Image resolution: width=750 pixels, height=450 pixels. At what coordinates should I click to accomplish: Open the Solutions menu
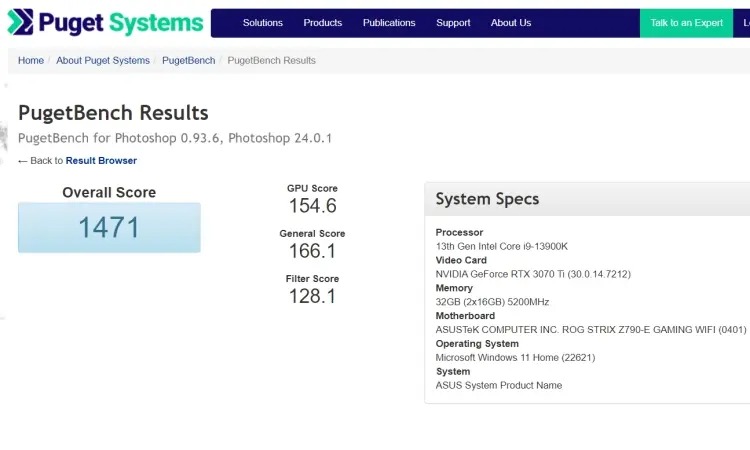(263, 23)
